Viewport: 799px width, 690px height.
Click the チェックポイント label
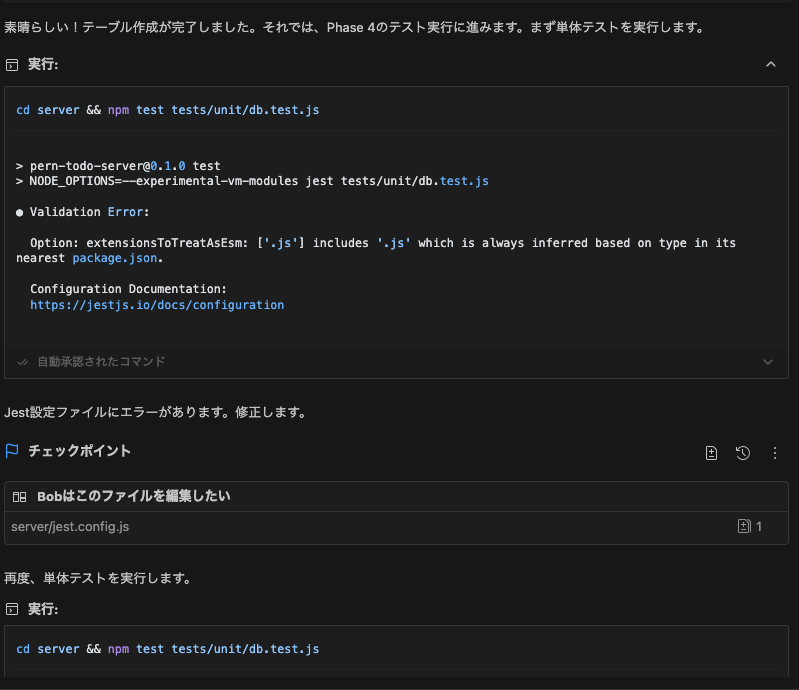pyautogui.click(x=79, y=450)
